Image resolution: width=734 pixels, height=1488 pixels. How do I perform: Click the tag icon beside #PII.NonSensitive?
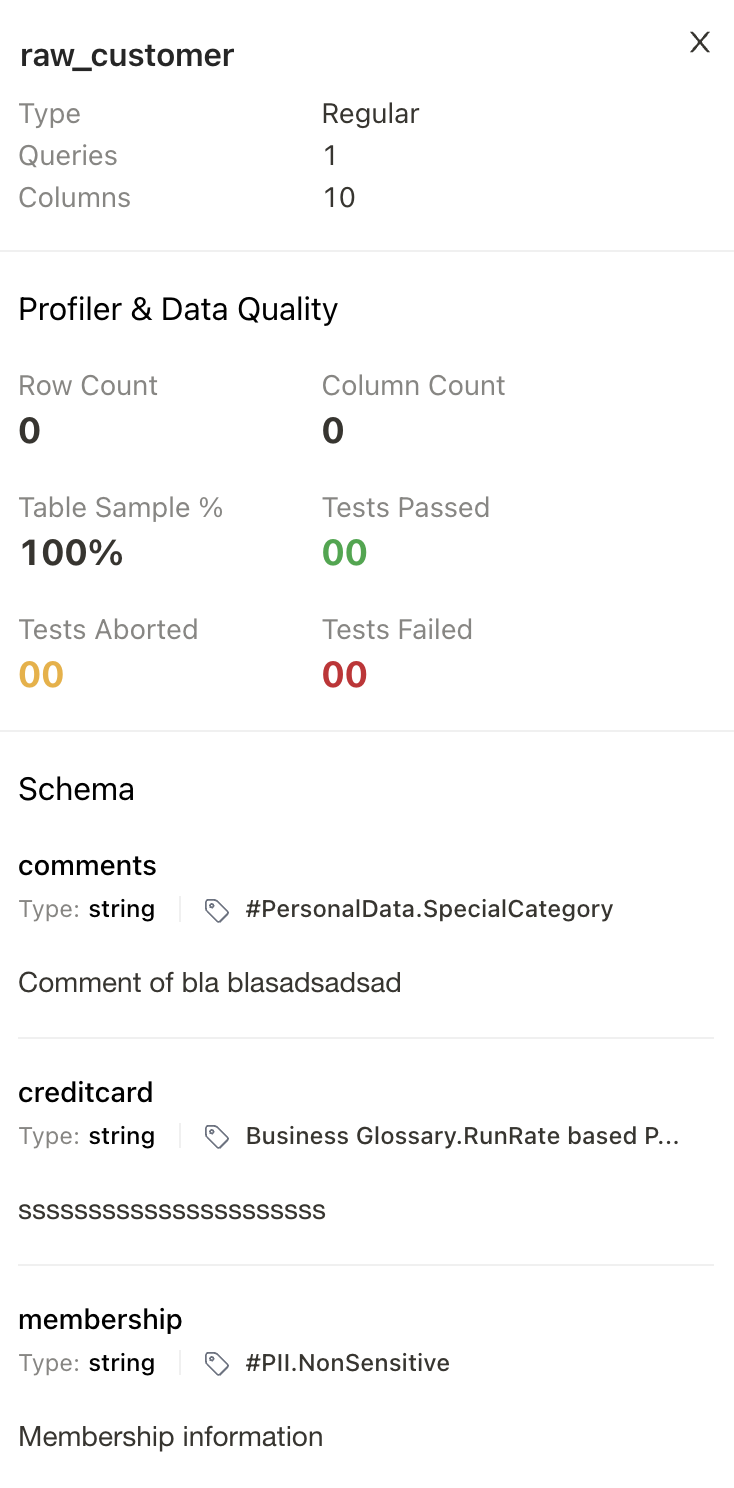(217, 1363)
